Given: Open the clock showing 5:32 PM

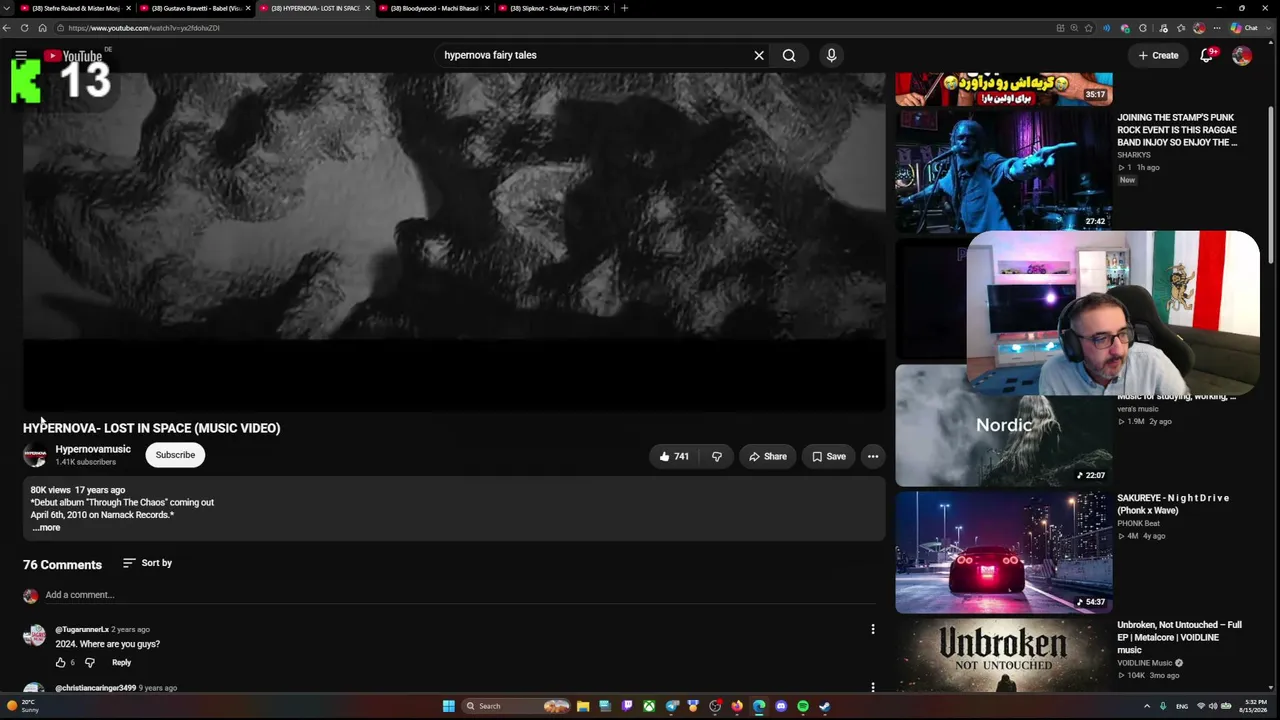Looking at the screenshot, I should 1251,706.
